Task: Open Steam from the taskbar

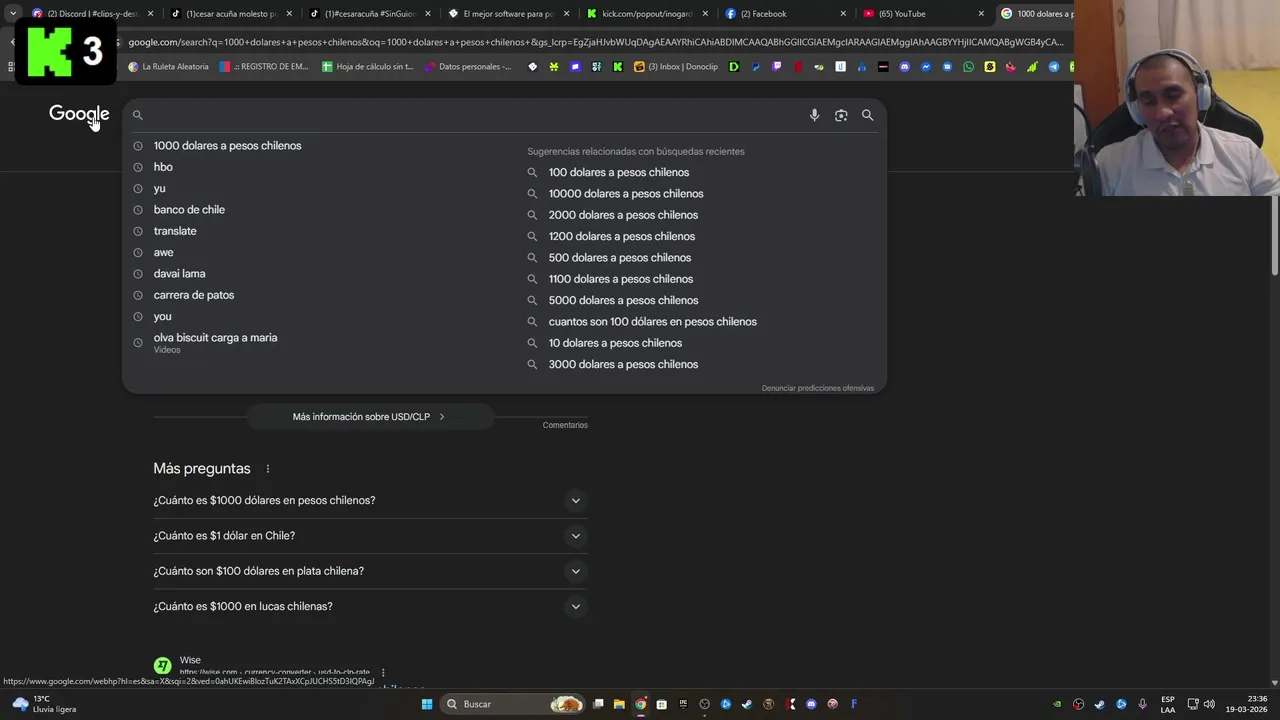Action: point(747,704)
